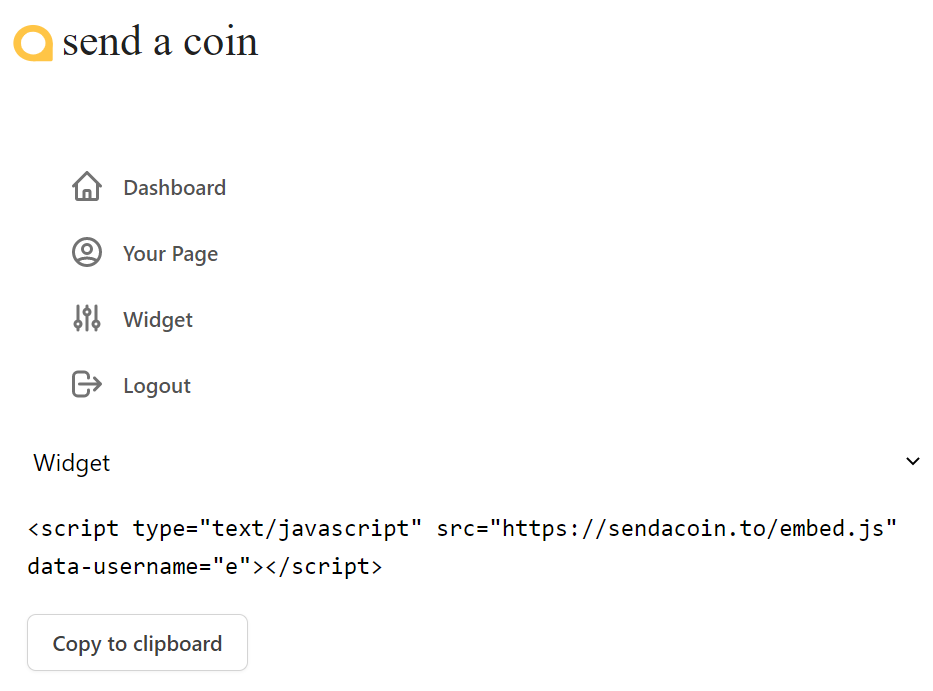Click the house outline icon in sidebar
The width and height of the screenshot is (933, 691).
coord(87,186)
